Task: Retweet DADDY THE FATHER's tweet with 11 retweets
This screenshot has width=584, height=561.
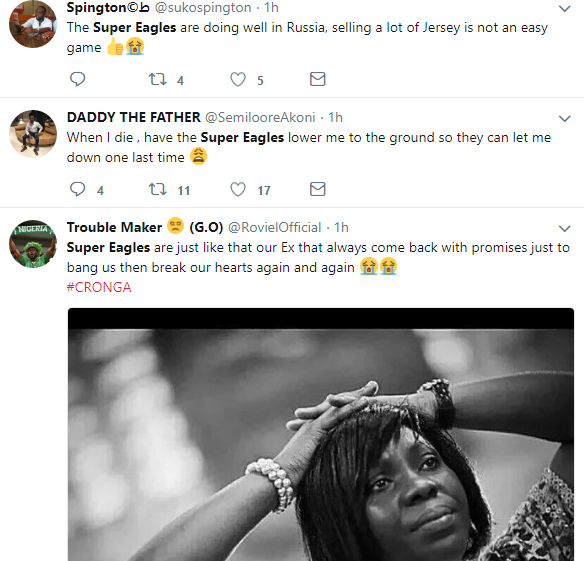Action: tap(158, 189)
